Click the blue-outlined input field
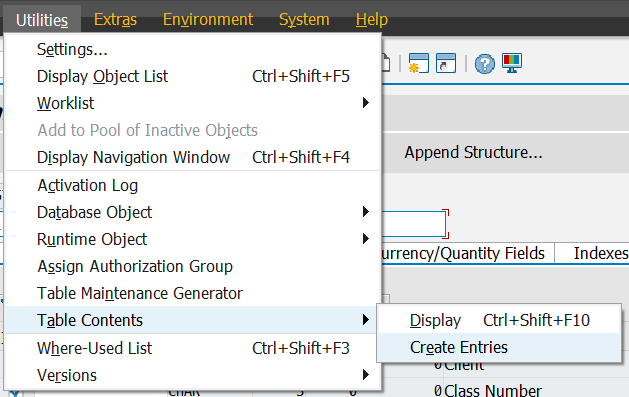 [x=413, y=224]
